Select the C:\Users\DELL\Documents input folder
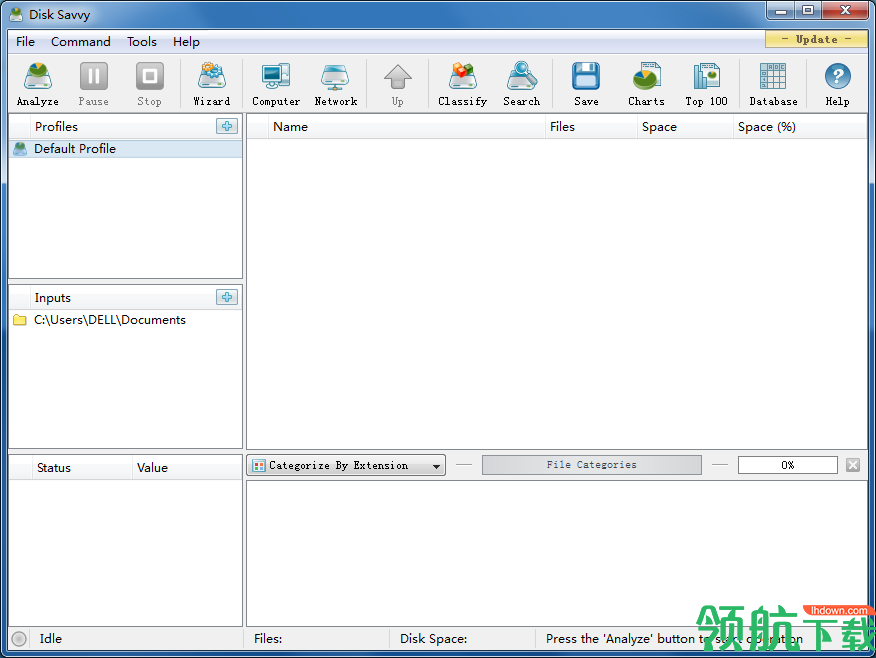 click(126, 320)
